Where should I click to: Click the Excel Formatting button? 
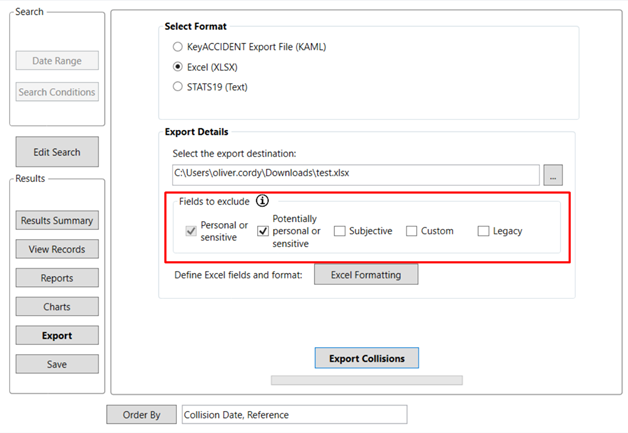[365, 274]
